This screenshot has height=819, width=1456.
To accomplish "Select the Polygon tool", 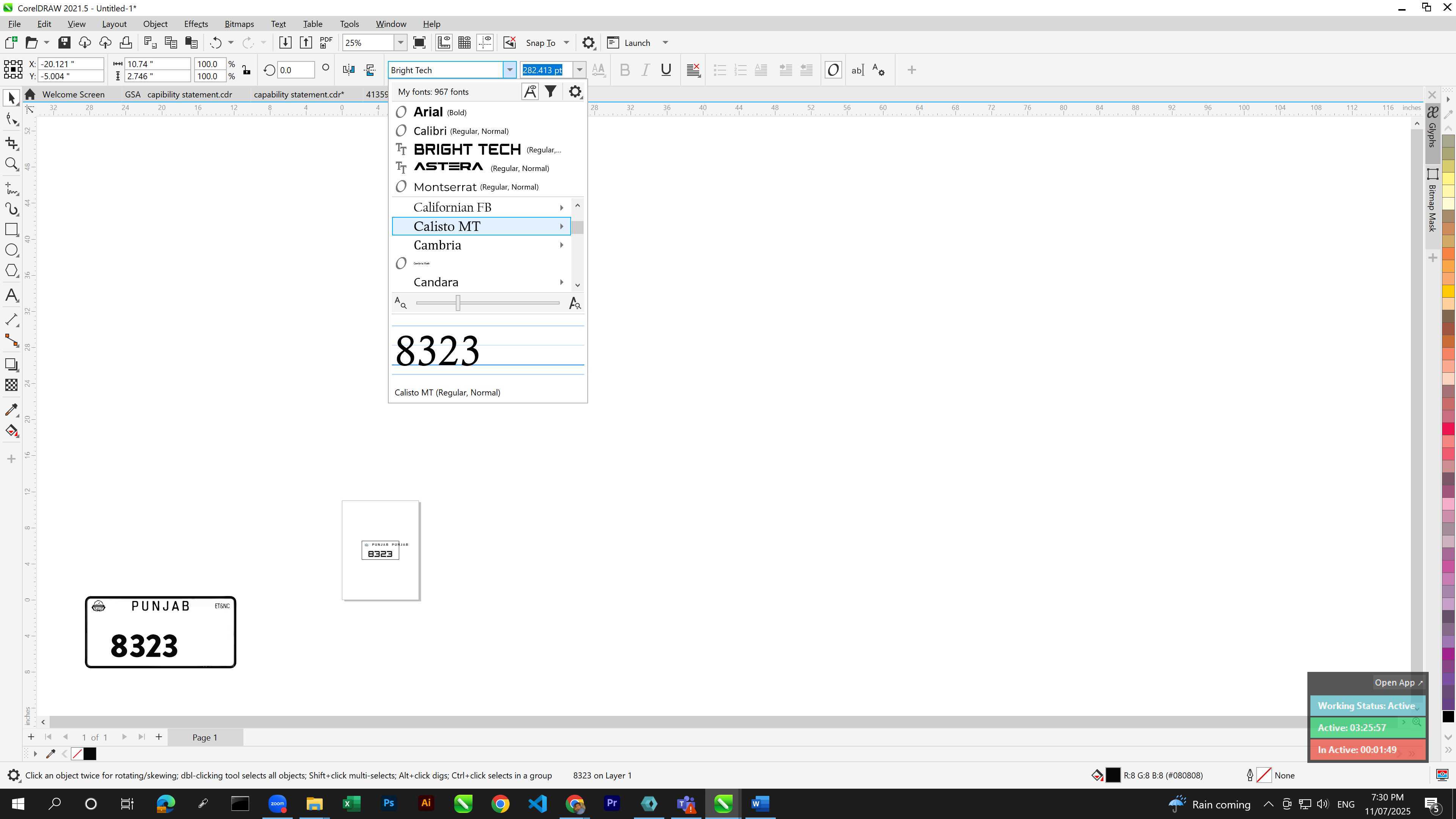I will point(11,271).
